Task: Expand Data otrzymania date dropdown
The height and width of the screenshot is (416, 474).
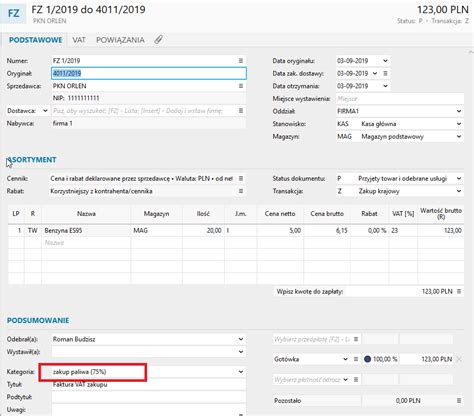Action: (x=385, y=86)
